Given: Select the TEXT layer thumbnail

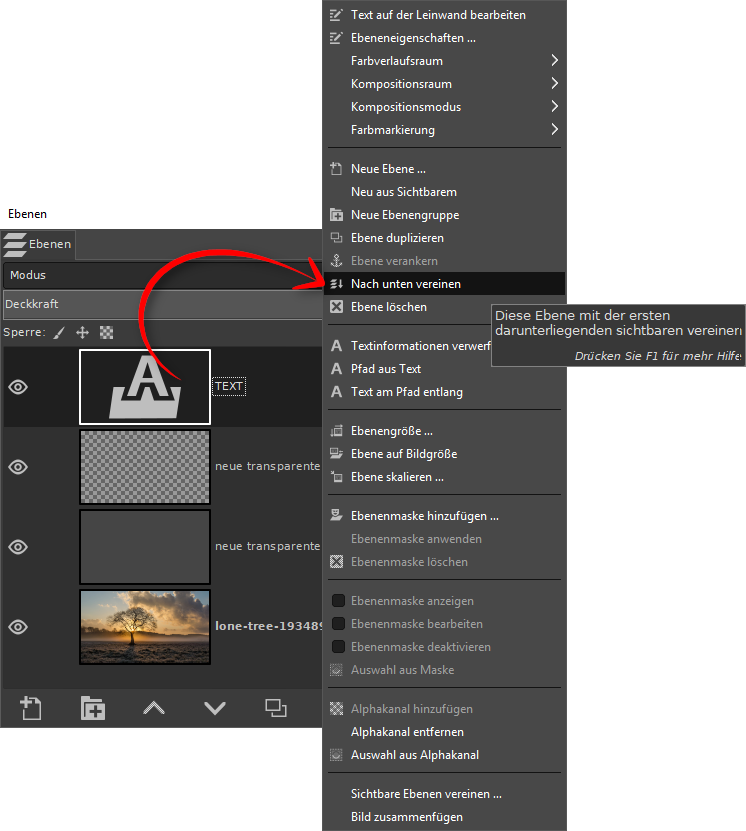Looking at the screenshot, I should point(145,387).
